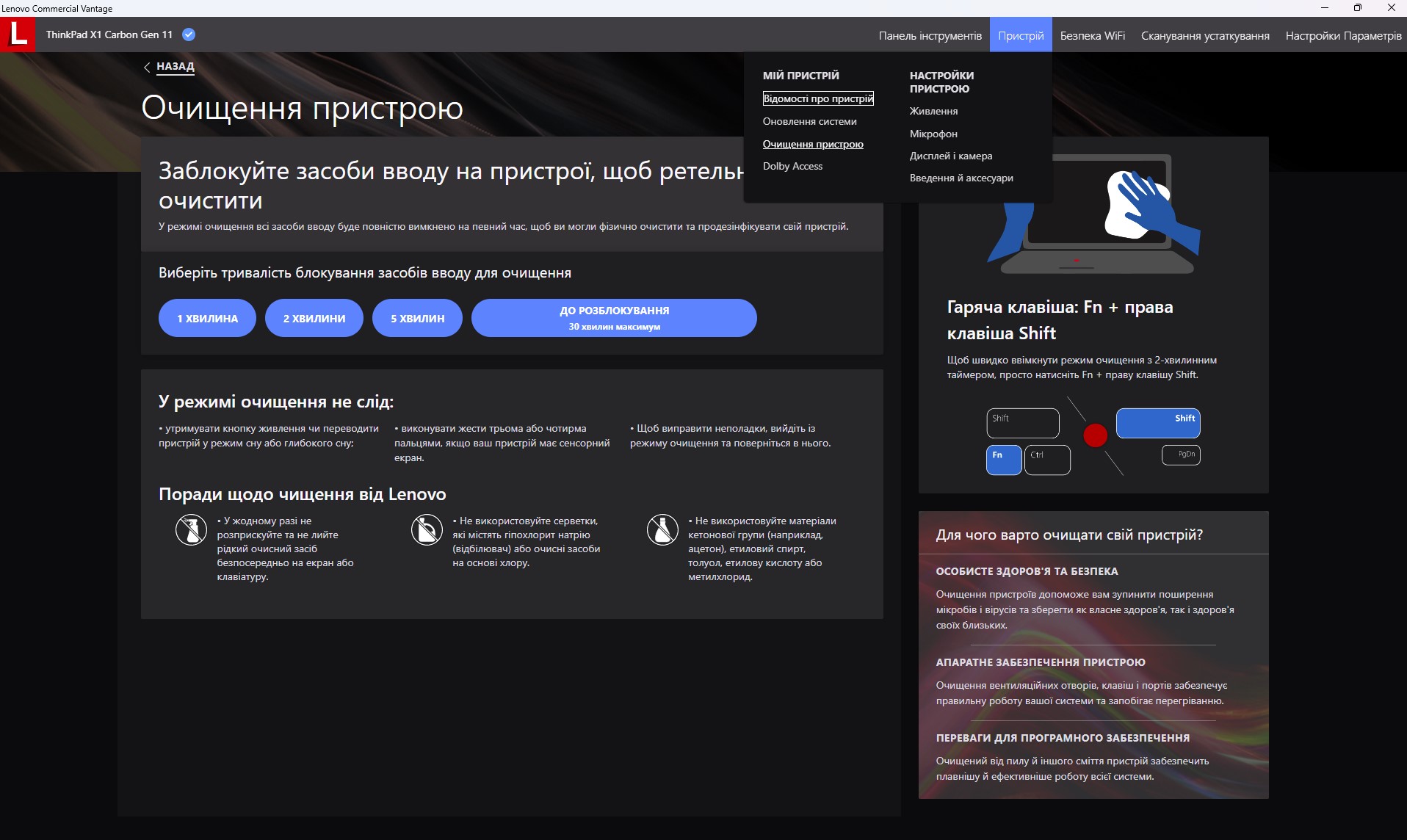Expand the Пристрій navigation menu
This screenshot has height=840, width=1407.
coord(1021,35)
